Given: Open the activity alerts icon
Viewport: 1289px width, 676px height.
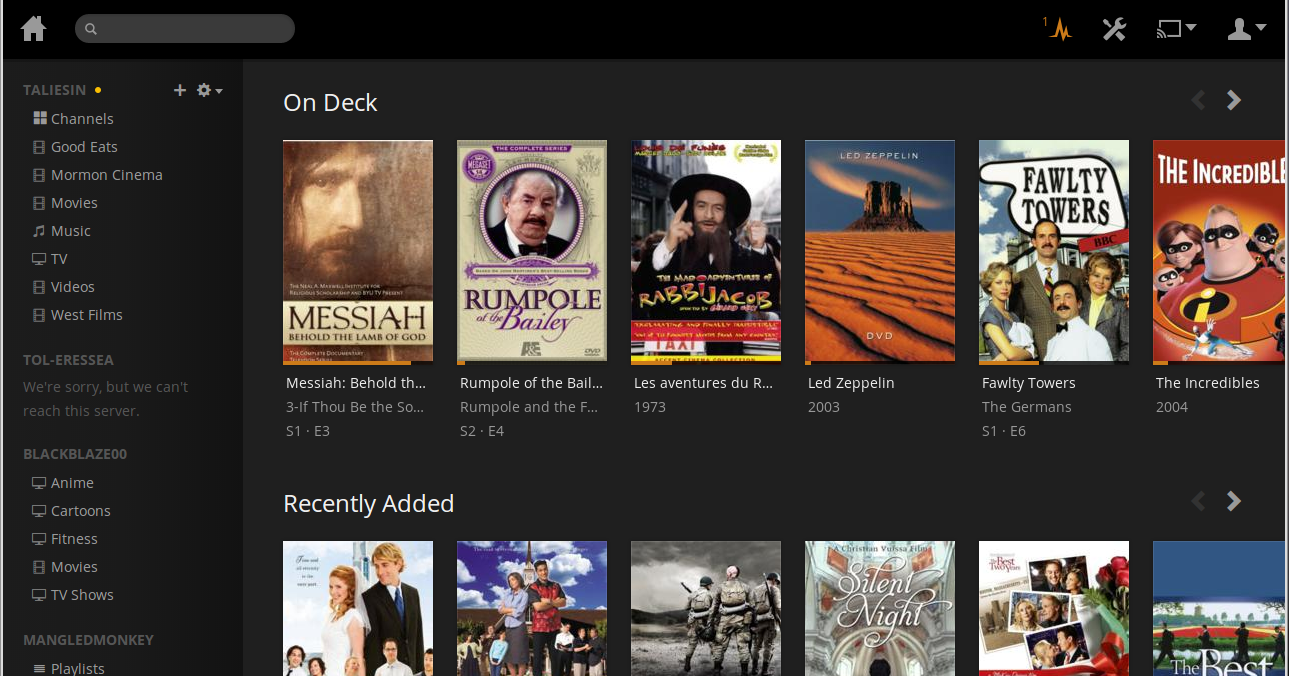Looking at the screenshot, I should [x=1058, y=28].
